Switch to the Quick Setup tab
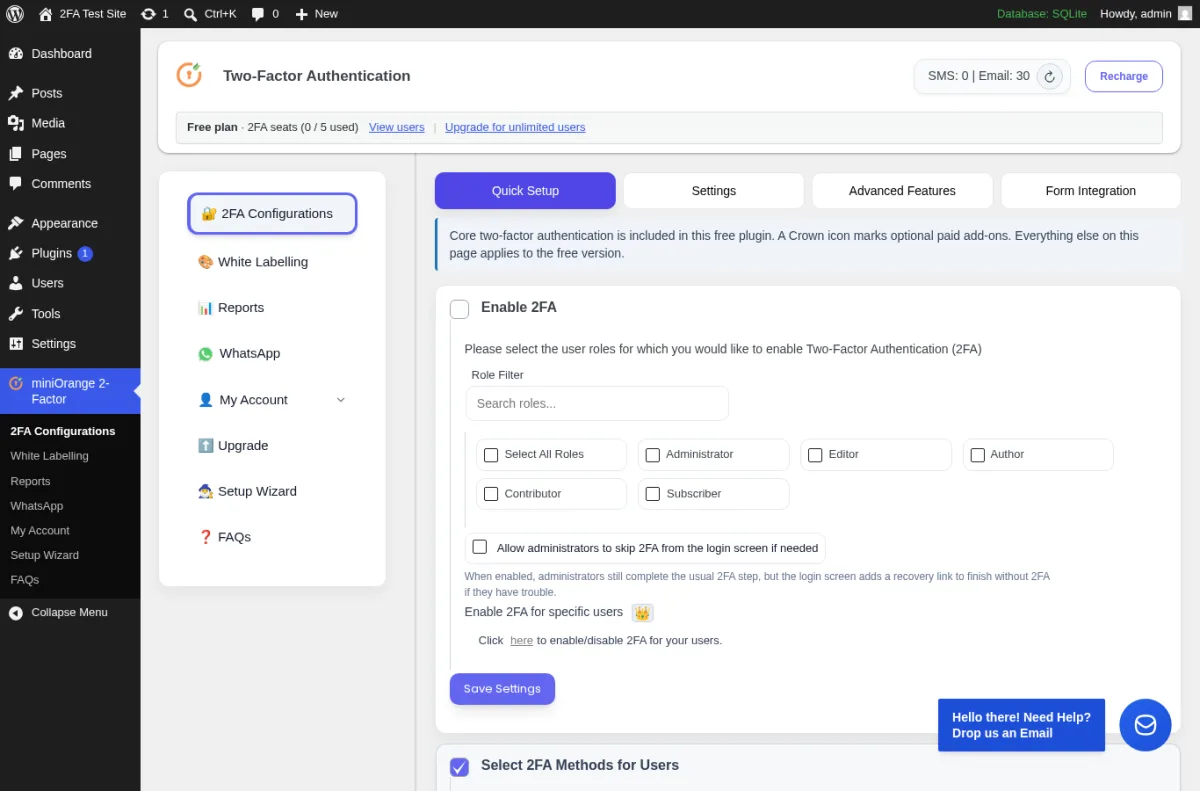 (x=525, y=191)
